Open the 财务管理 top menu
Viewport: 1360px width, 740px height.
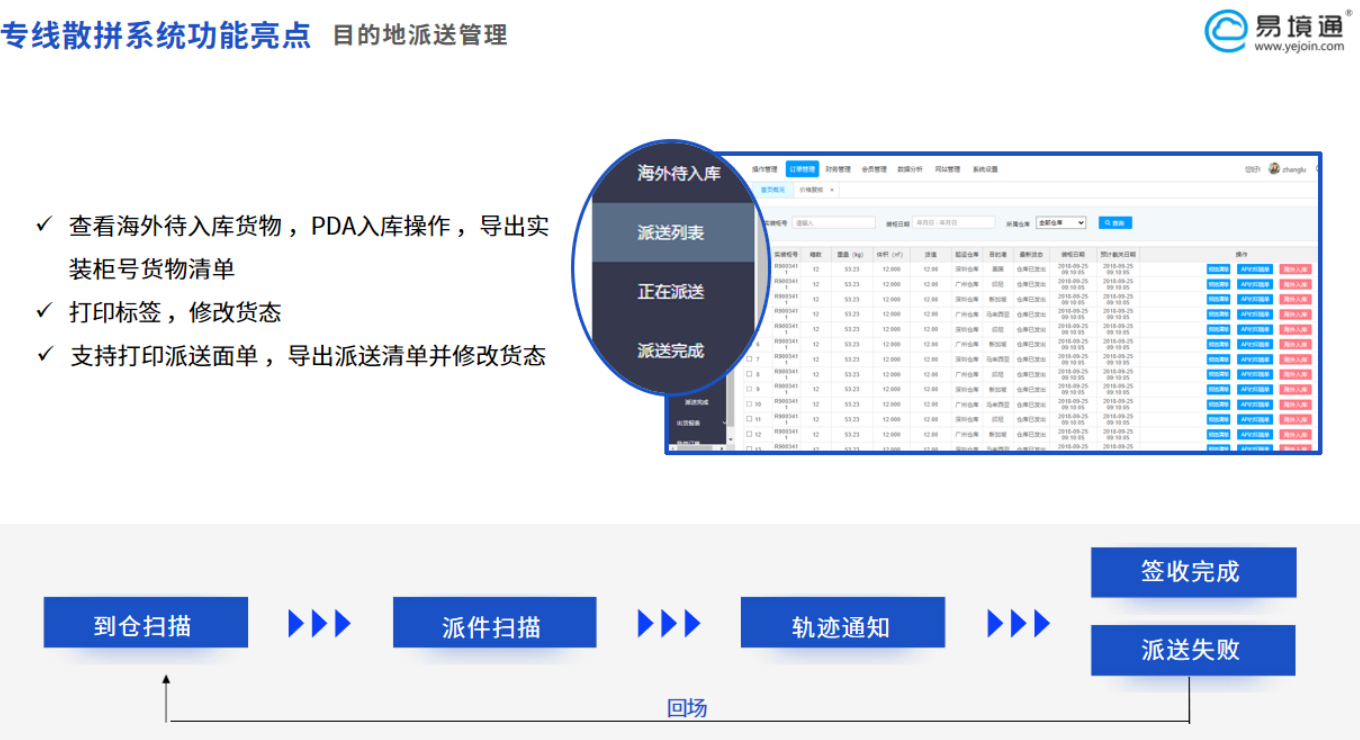838,170
